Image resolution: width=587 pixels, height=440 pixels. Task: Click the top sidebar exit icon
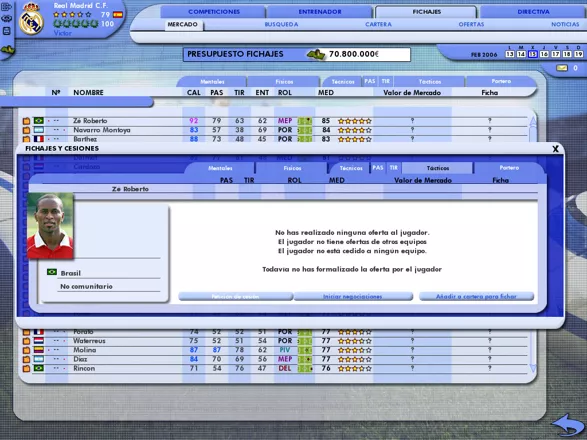tap(6, 7)
